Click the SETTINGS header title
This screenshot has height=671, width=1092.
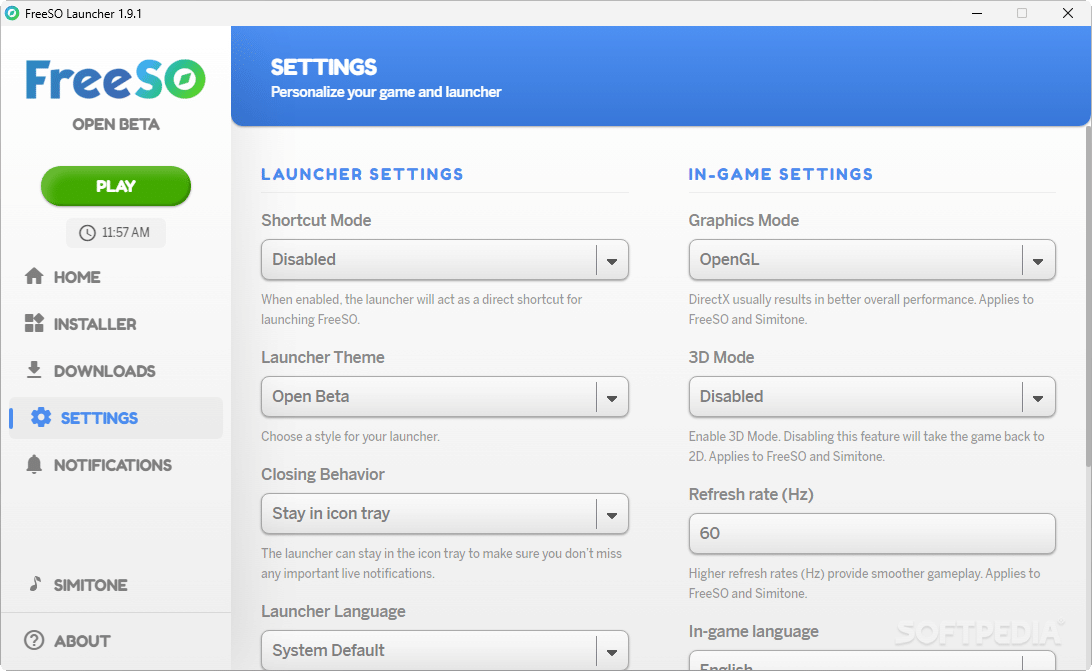coord(324,67)
